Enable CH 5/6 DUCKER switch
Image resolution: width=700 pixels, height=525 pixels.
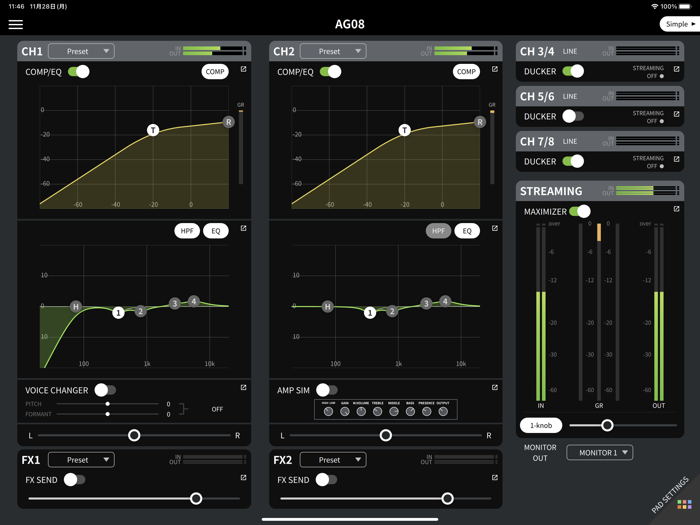573,116
